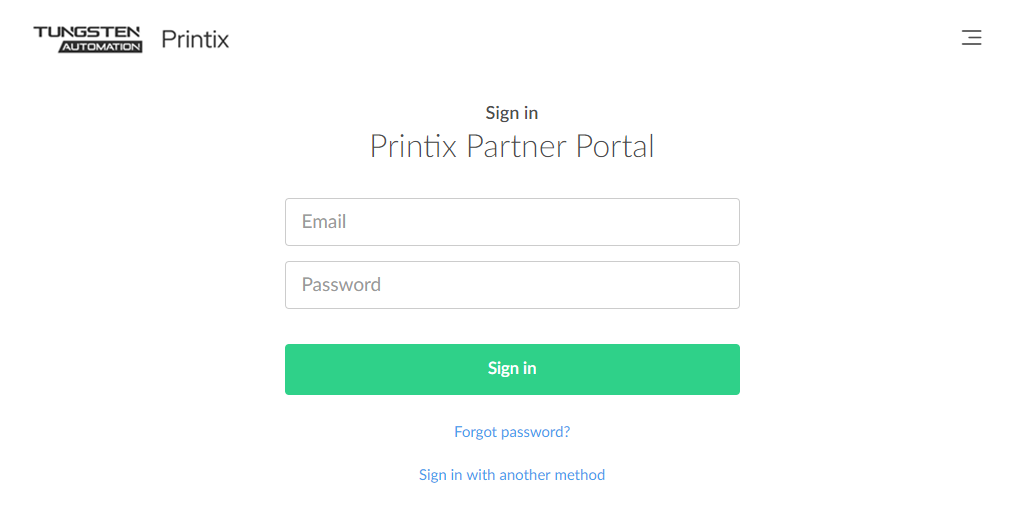Open the hamburger menu icon
The width and height of the screenshot is (1024, 507).
[x=971, y=39]
